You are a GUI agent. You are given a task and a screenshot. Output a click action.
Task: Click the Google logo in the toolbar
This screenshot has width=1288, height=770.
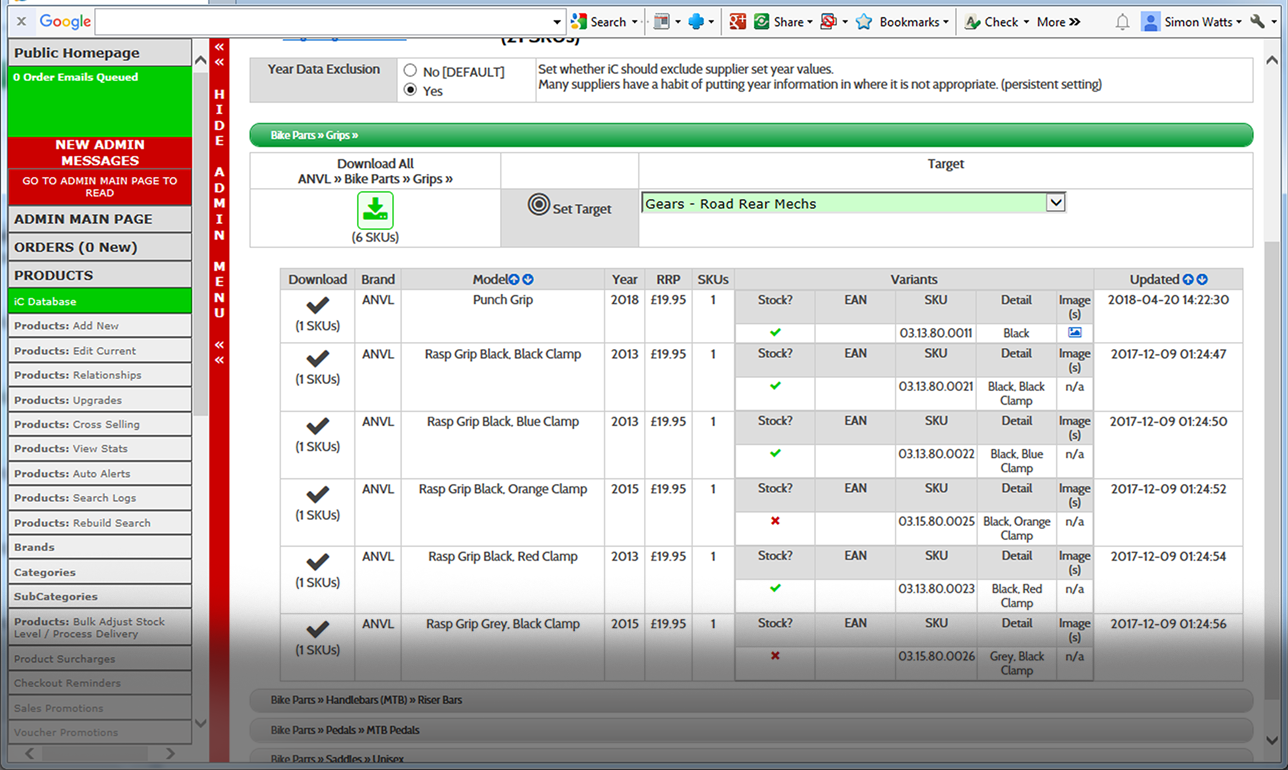[64, 21]
